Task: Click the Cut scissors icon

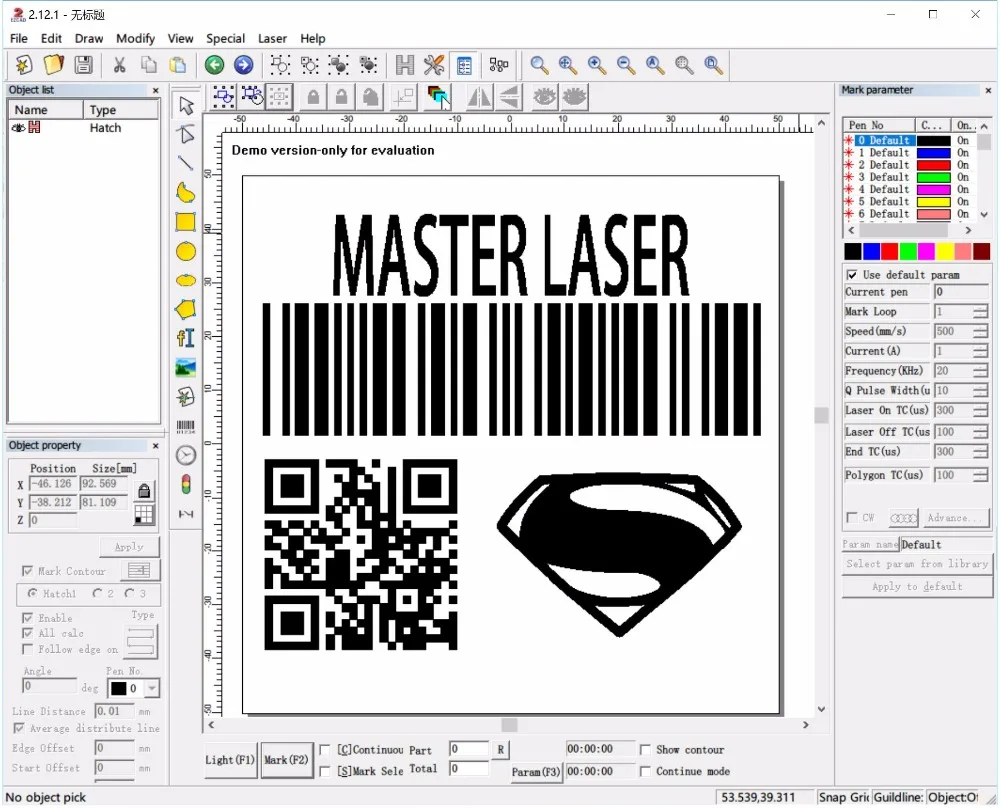Action: [119, 65]
